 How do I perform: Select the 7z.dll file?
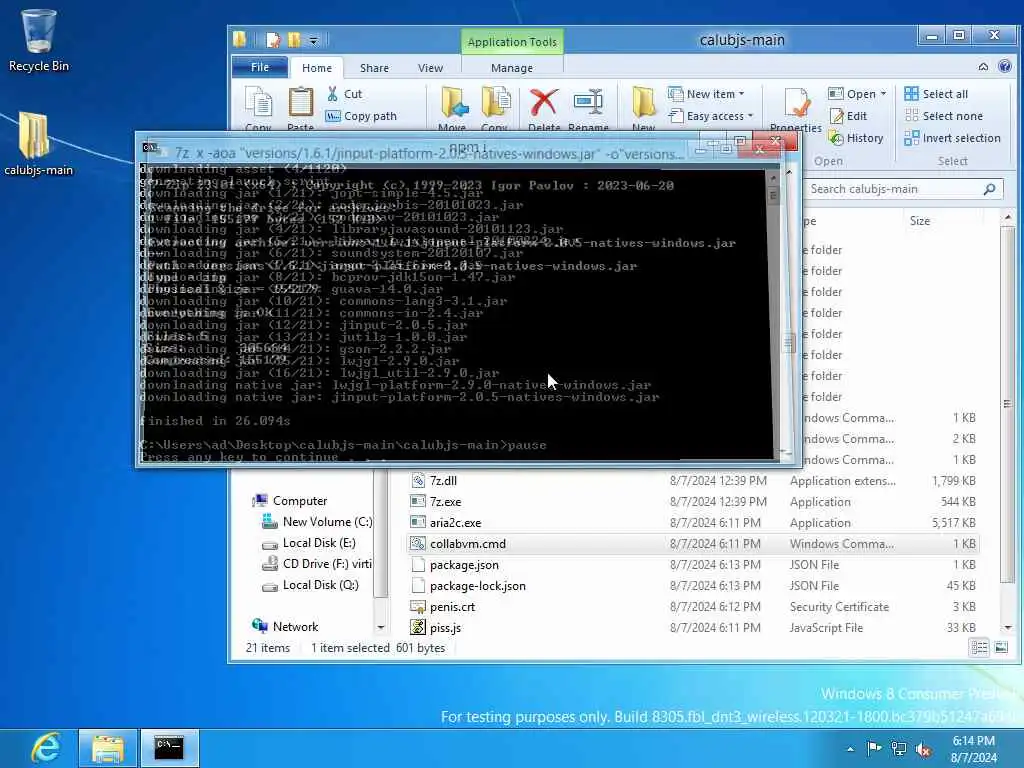coord(692,481)
